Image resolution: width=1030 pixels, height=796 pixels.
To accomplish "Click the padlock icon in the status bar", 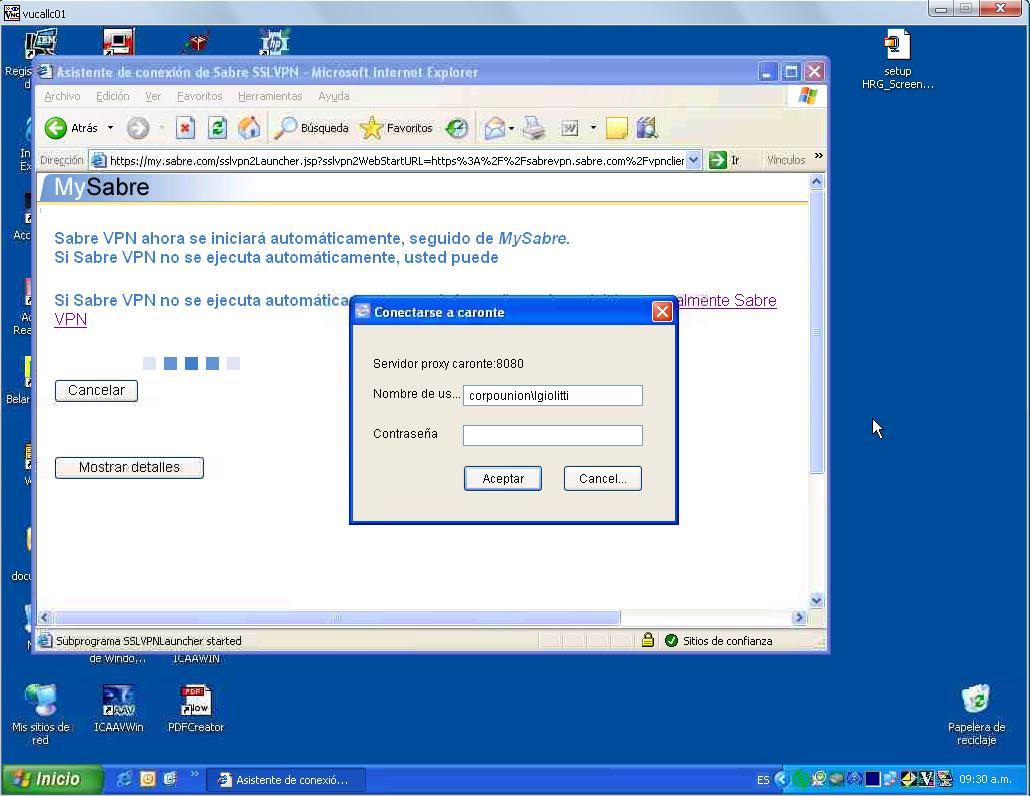I will (648, 640).
